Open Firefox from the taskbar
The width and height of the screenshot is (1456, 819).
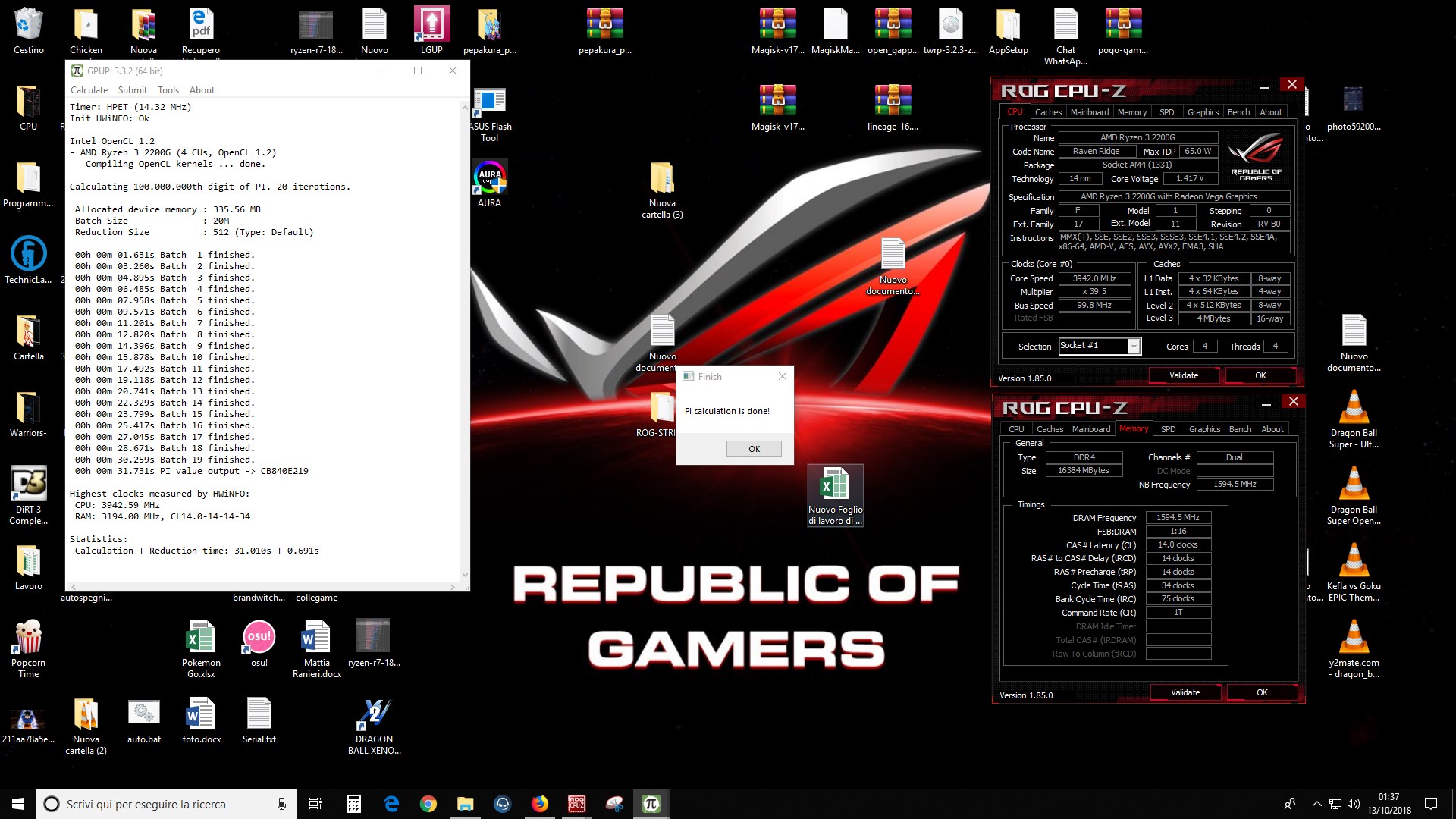click(540, 804)
